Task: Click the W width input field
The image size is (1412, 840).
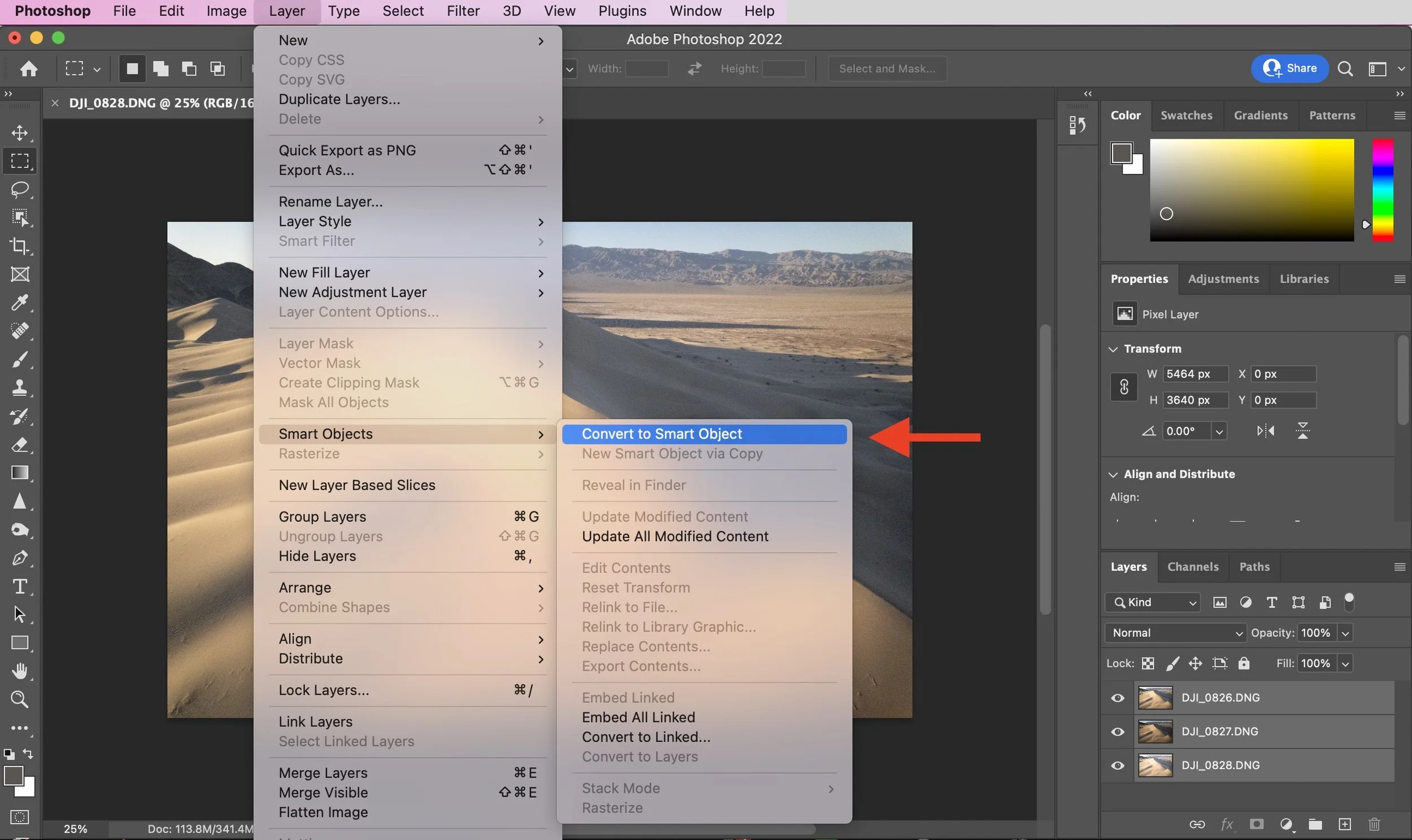Action: (1195, 374)
